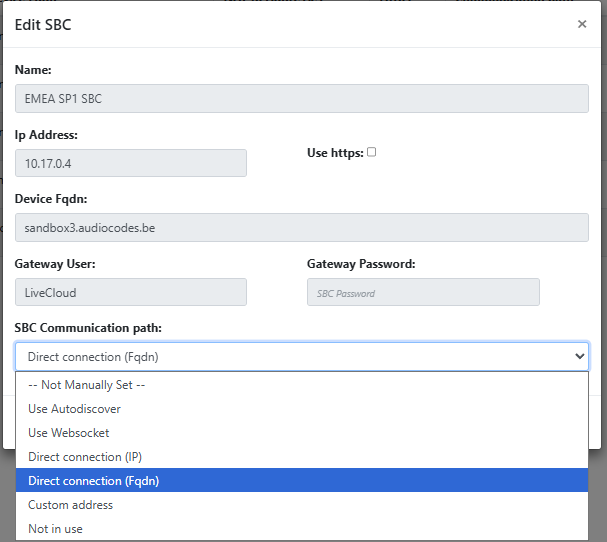Click the 'Edit SBC' dialog title
The image size is (607, 542).
(x=43, y=24)
